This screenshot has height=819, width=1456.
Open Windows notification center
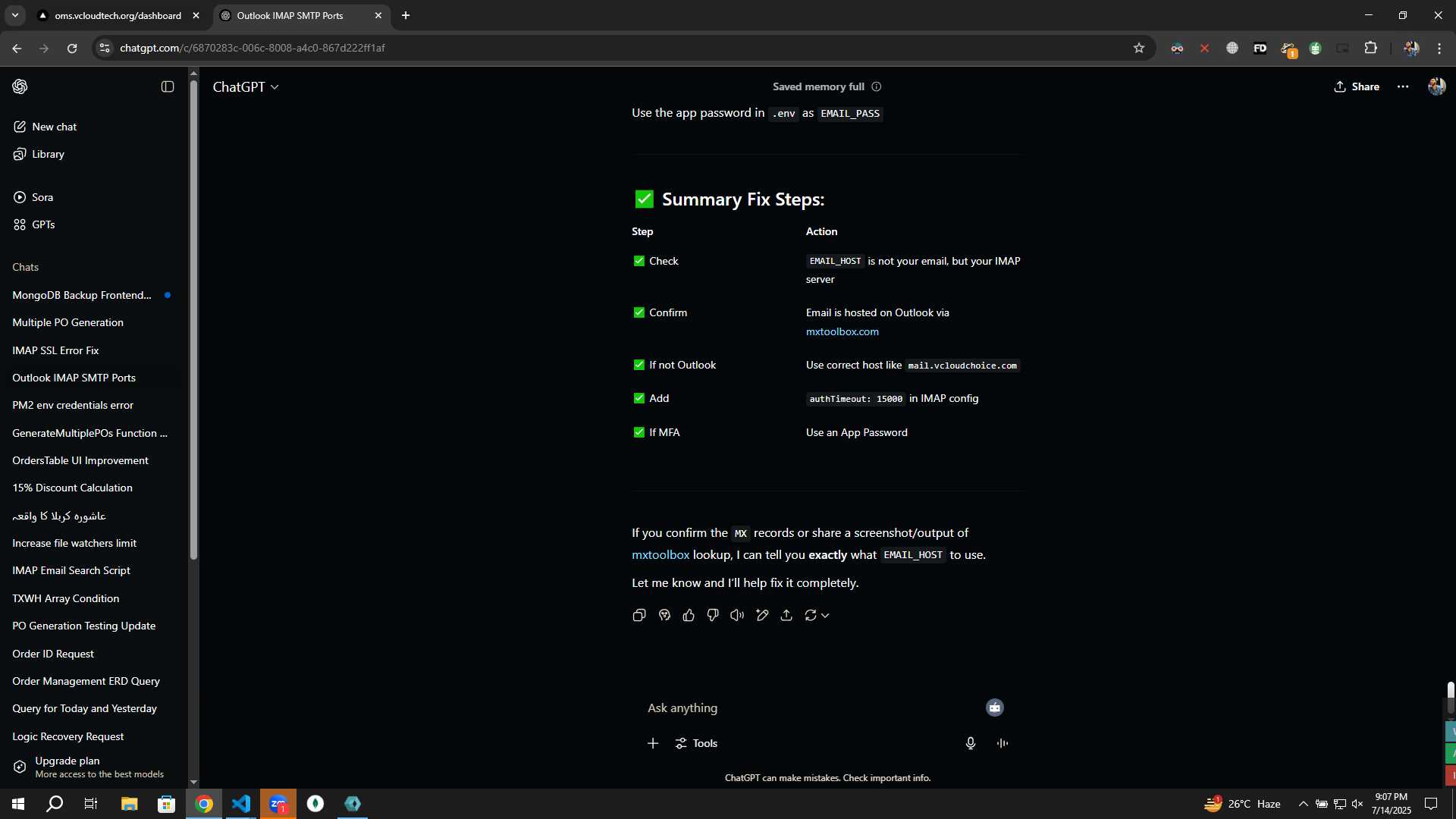coord(1431,804)
